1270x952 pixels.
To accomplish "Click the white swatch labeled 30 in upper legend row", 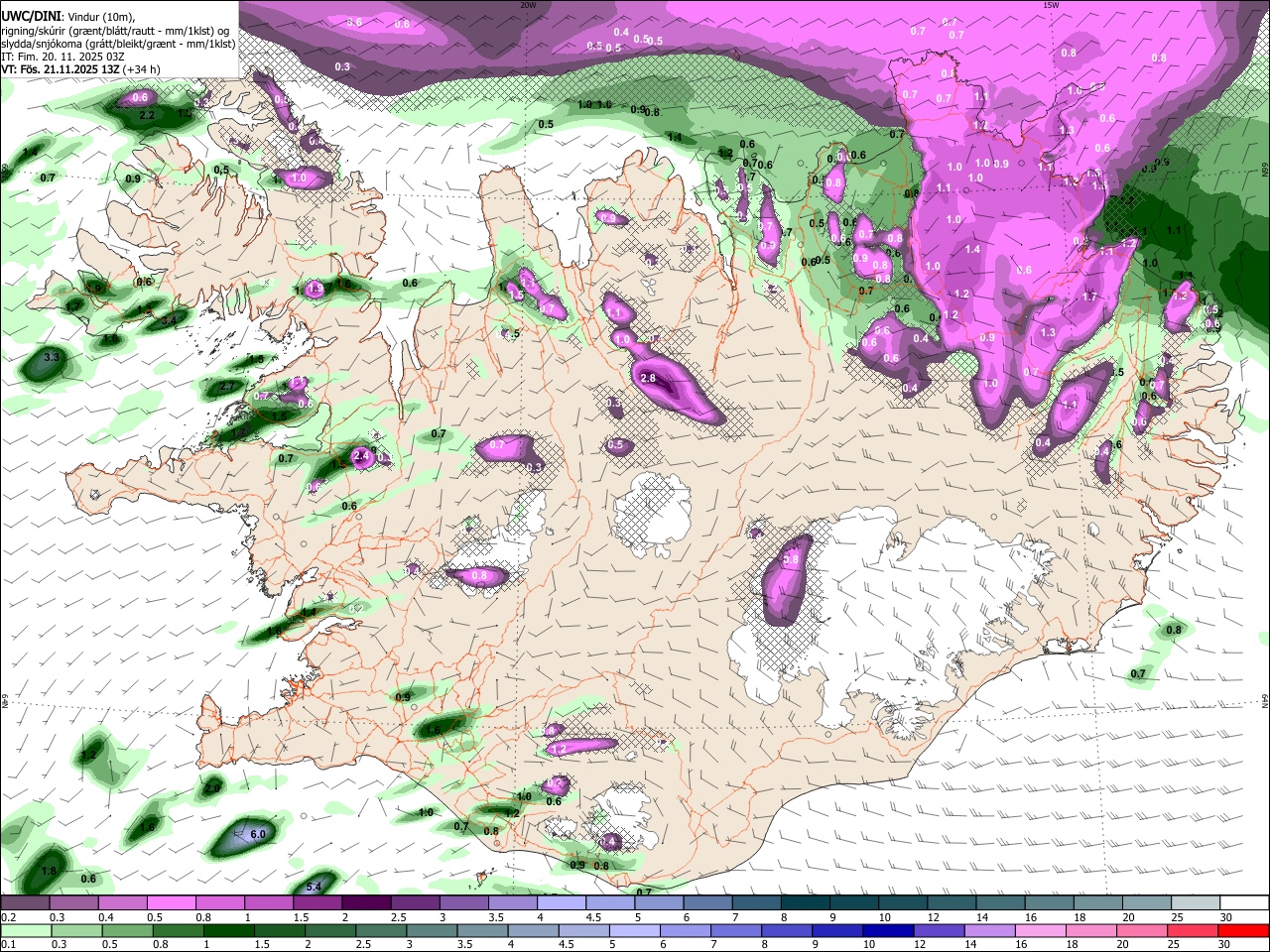I will pyautogui.click(x=1245, y=903).
